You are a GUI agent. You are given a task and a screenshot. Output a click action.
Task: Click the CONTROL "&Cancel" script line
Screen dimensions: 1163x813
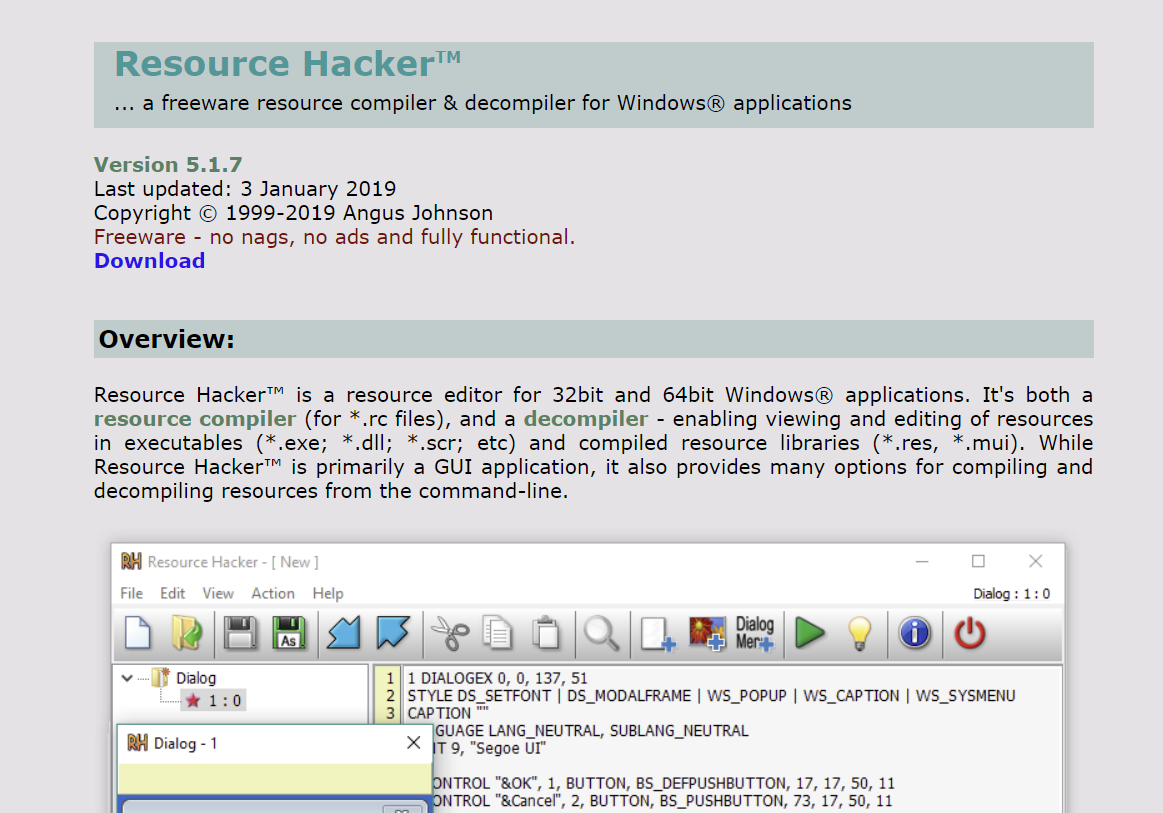(x=662, y=801)
